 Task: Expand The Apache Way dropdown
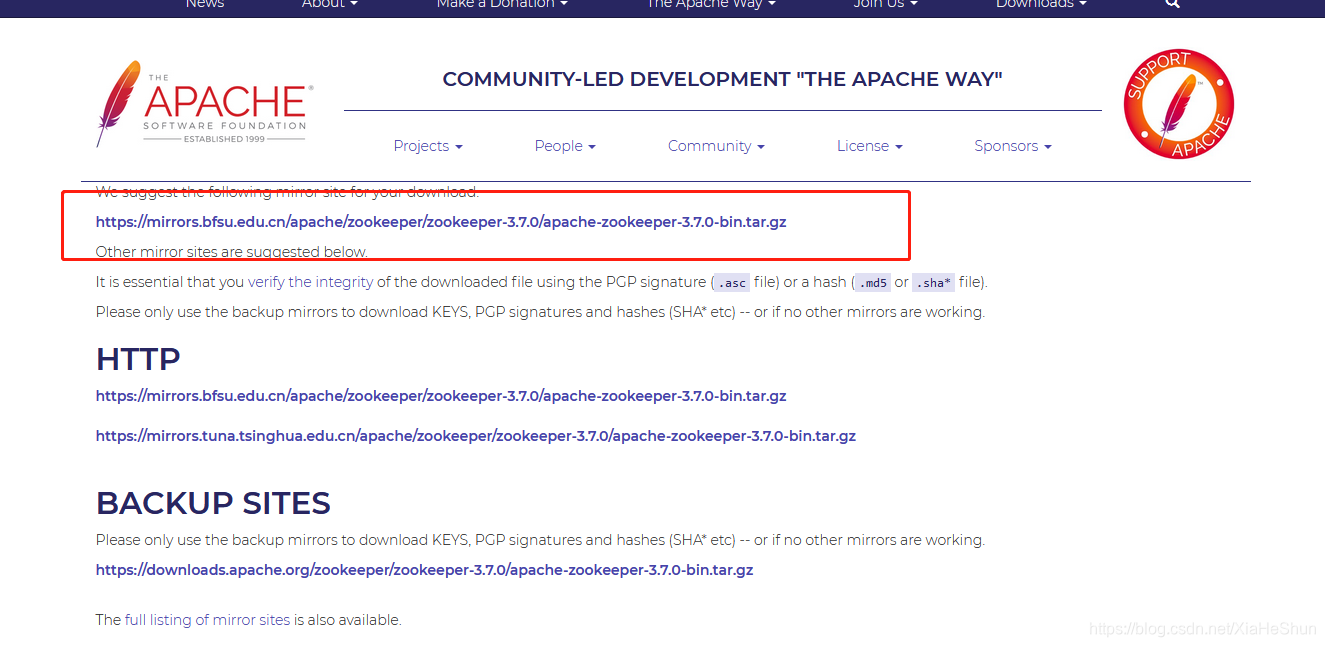[711, 4]
